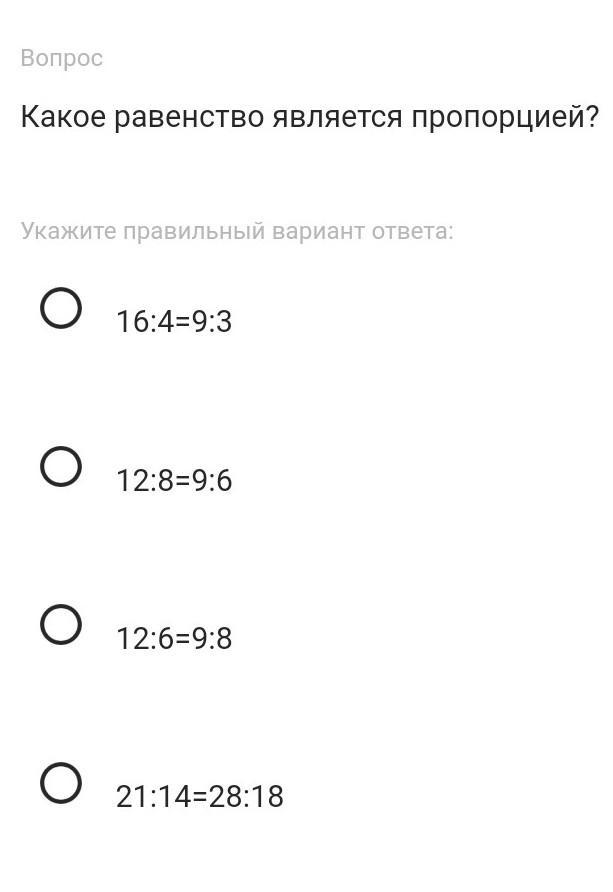This screenshot has height=892, width=613.
Task: Select the radio button for 16:4=9:3
Action: 61,308
